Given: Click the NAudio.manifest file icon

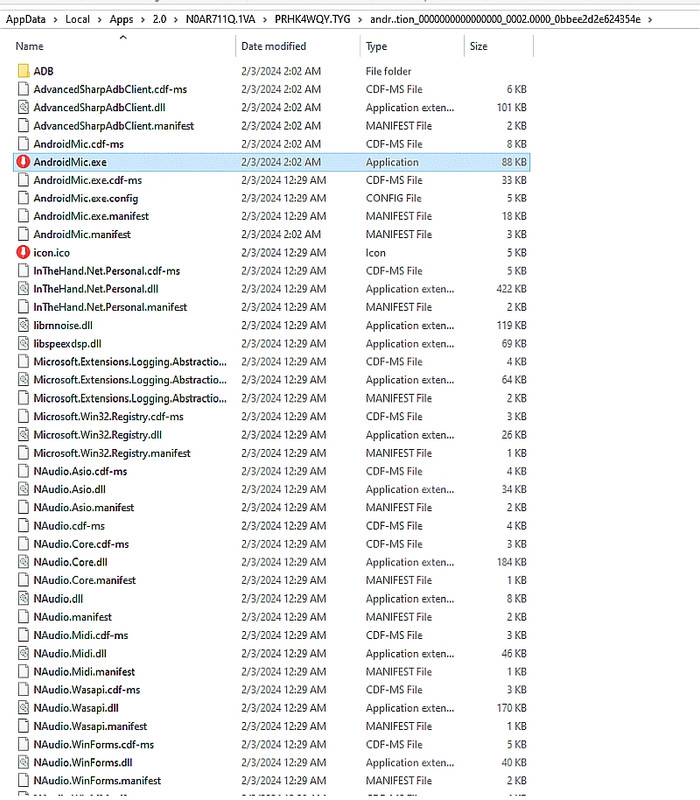Looking at the screenshot, I should (23, 616).
